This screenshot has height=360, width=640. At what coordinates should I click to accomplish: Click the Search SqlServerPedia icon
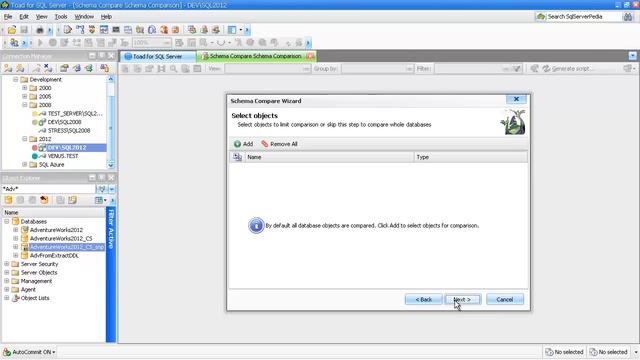[541, 17]
